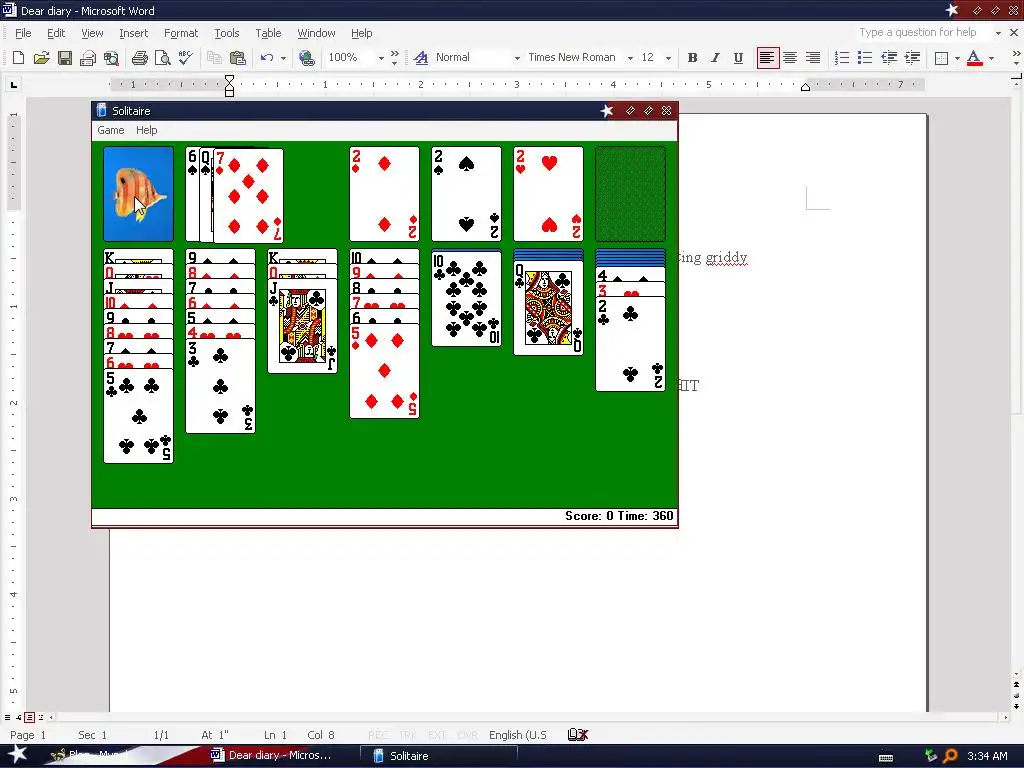Toggle Bold formatting
The image size is (1024, 768).
[x=692, y=57]
